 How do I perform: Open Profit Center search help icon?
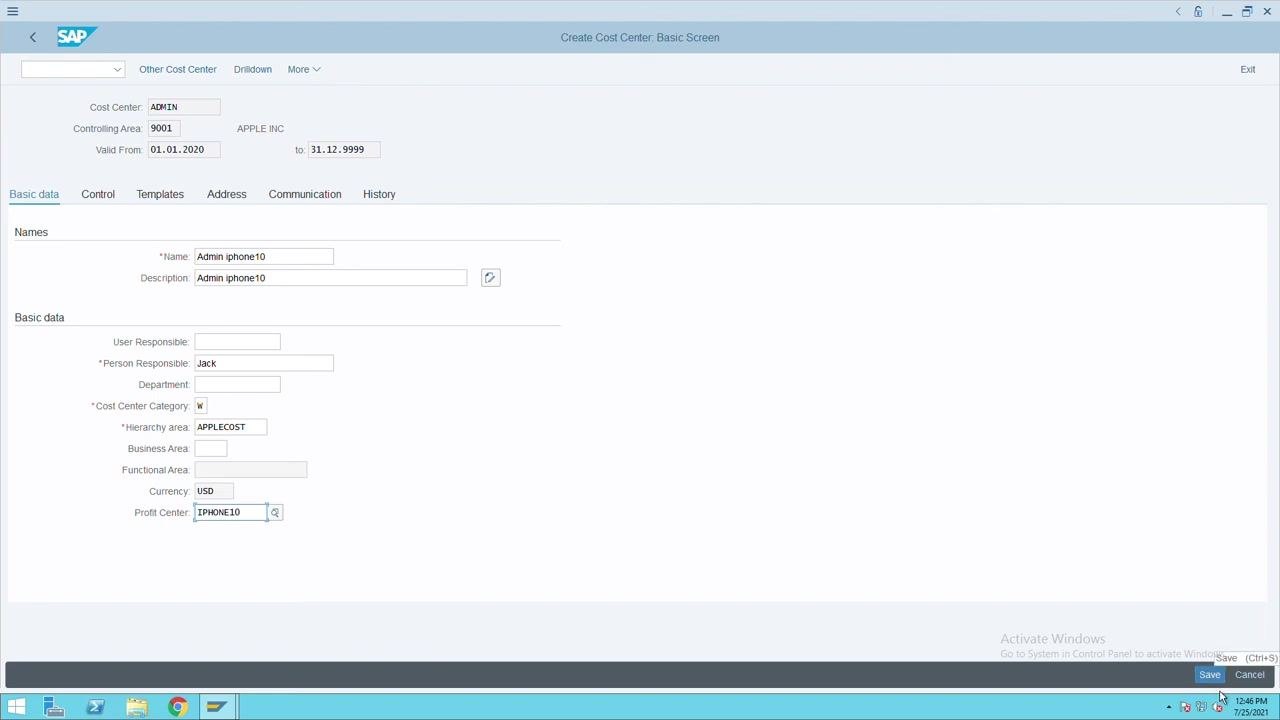point(275,513)
